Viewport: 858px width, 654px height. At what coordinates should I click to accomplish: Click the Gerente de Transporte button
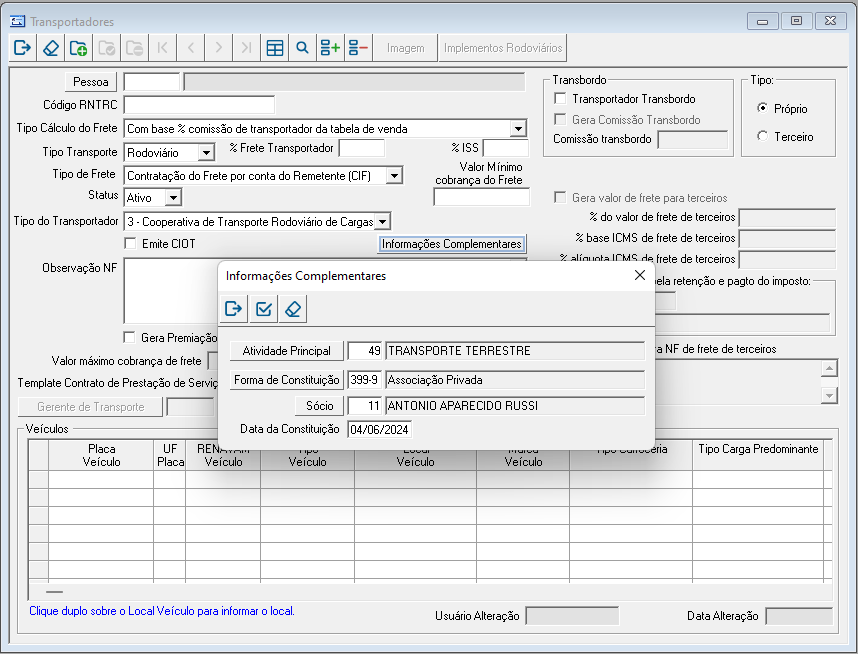pyautogui.click(x=91, y=407)
